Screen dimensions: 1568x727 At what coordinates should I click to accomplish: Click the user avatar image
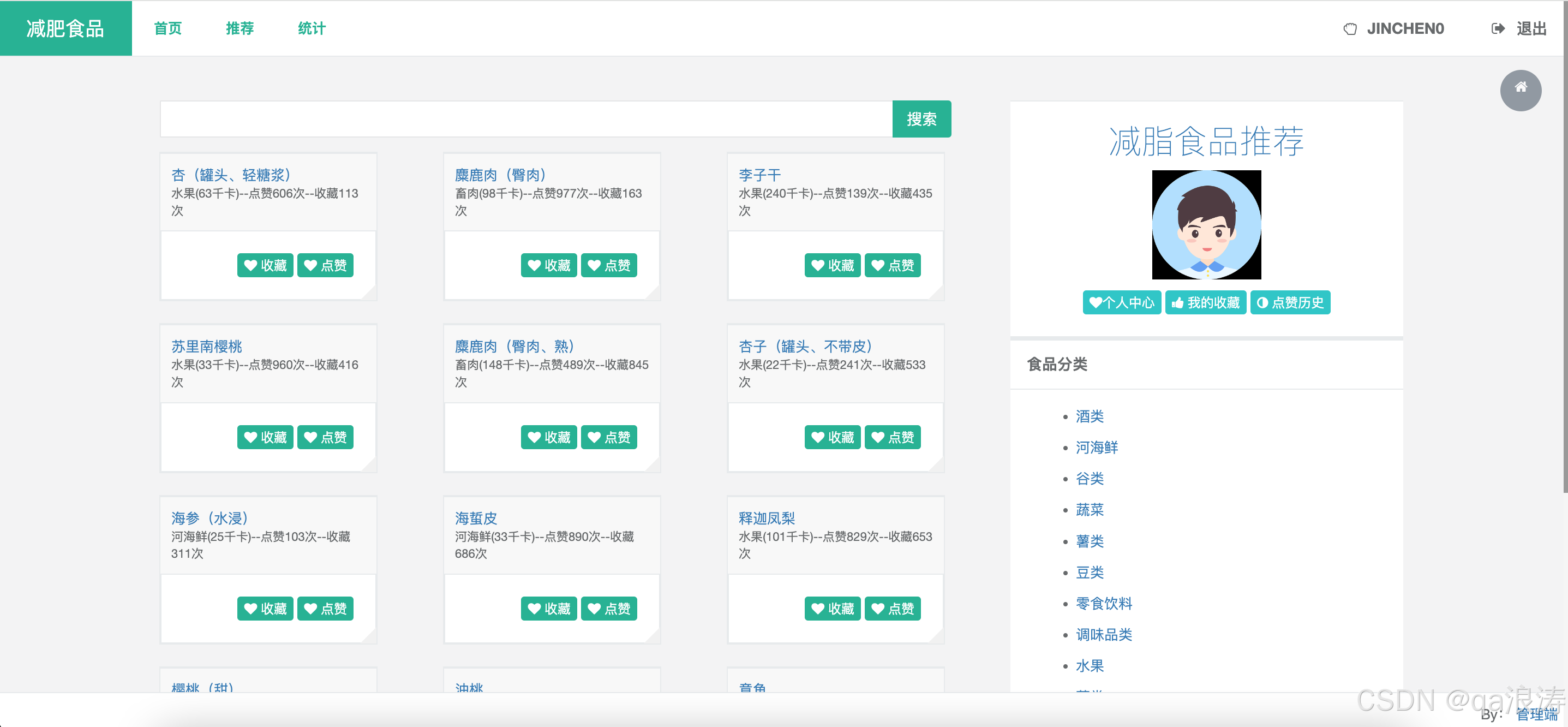[x=1206, y=225]
